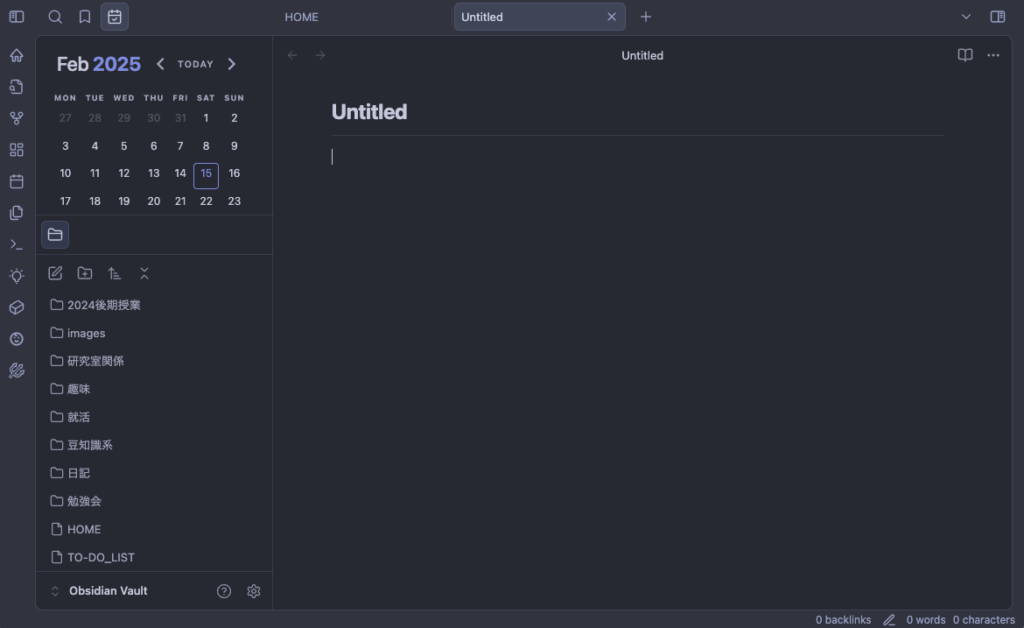This screenshot has height=628, width=1024.
Task: Open more options three-dot menu
Action: (x=993, y=55)
